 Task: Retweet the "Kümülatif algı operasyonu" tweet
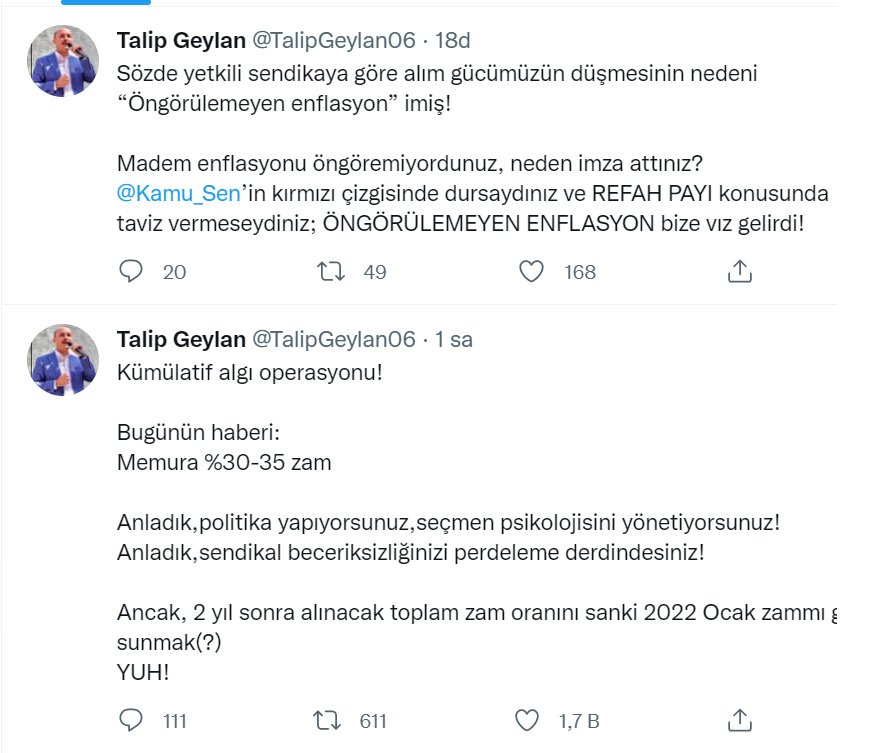click(x=327, y=720)
